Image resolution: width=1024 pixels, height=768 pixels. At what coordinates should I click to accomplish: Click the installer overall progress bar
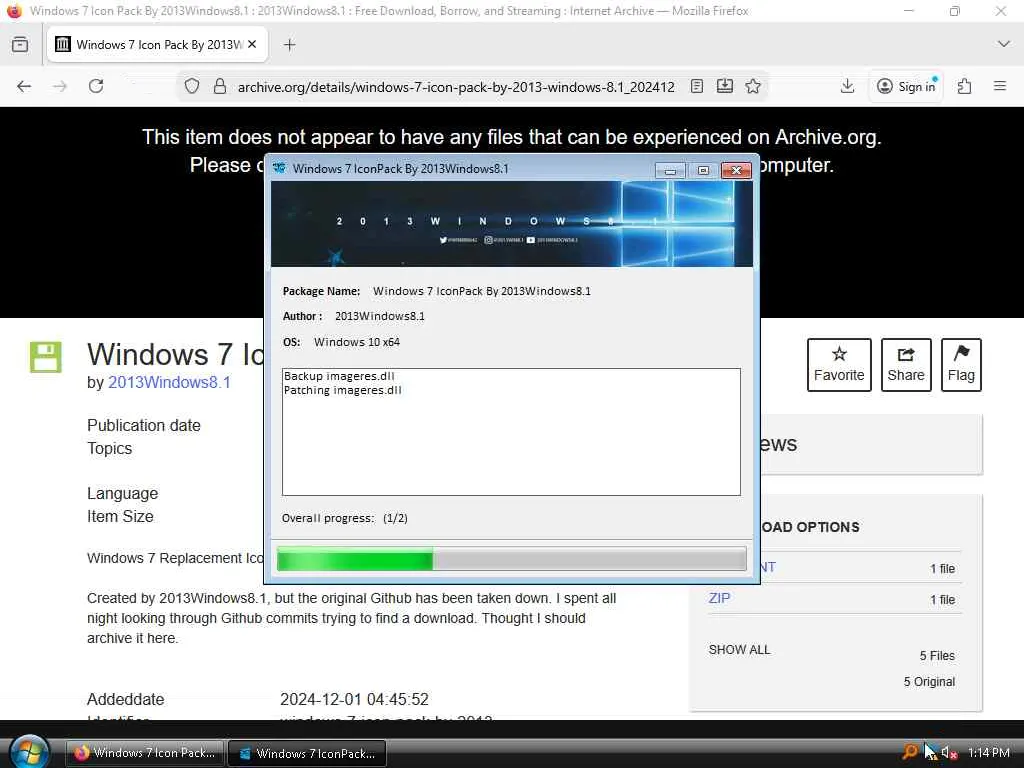point(511,560)
